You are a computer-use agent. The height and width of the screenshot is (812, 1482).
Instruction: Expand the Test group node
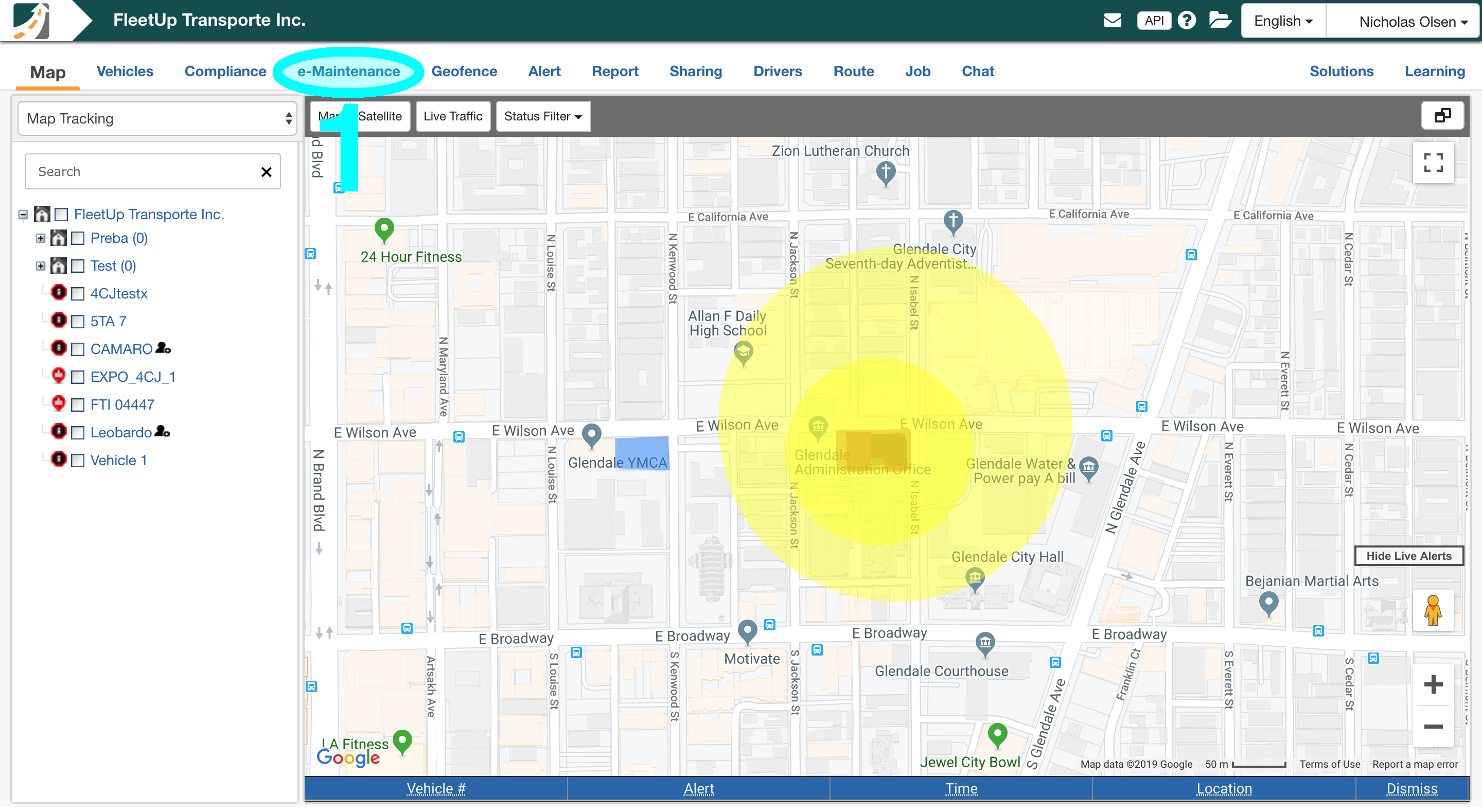tap(40, 266)
